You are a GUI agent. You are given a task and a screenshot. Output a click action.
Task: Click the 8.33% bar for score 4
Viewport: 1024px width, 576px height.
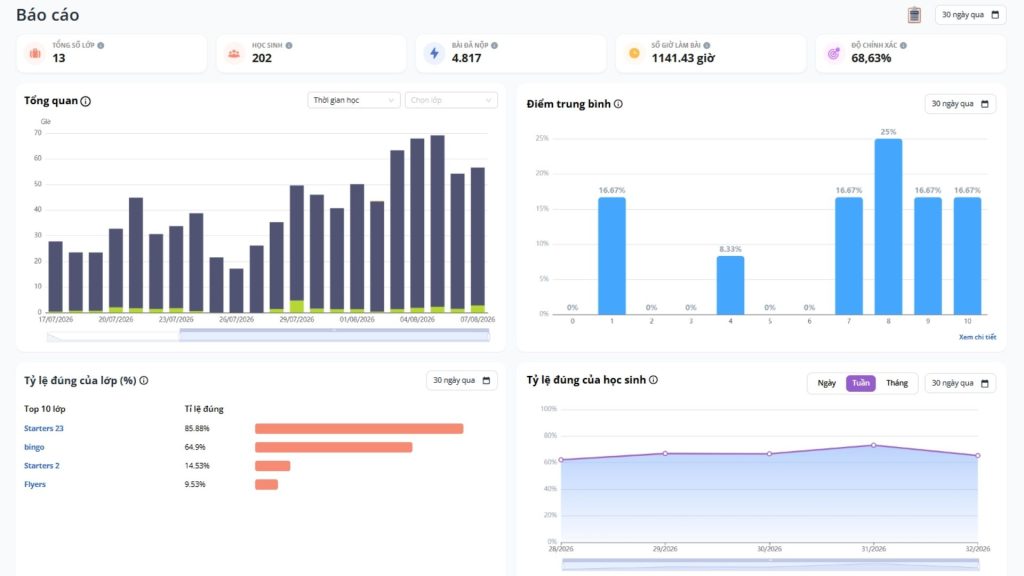pyautogui.click(x=730, y=285)
